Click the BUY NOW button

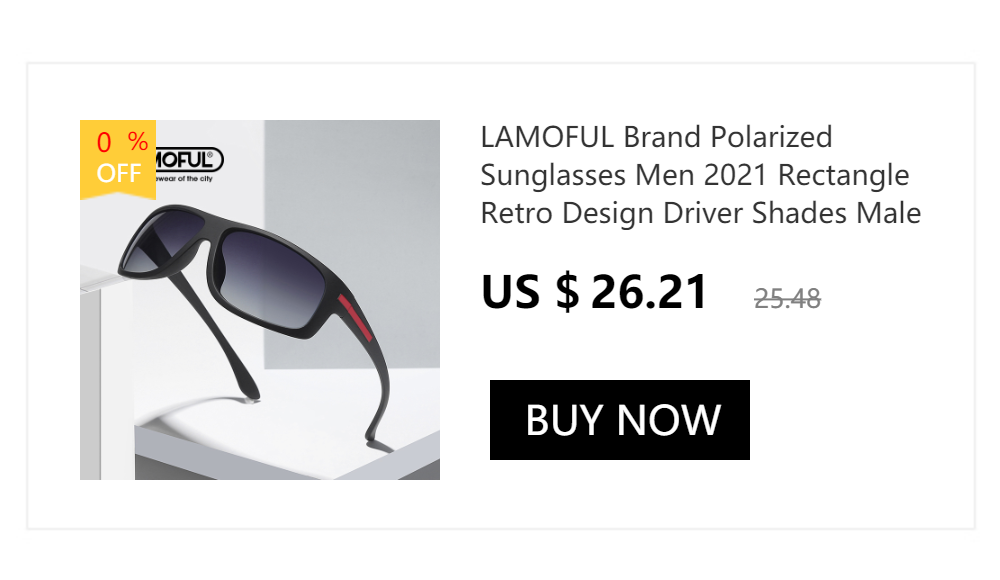[620, 420]
